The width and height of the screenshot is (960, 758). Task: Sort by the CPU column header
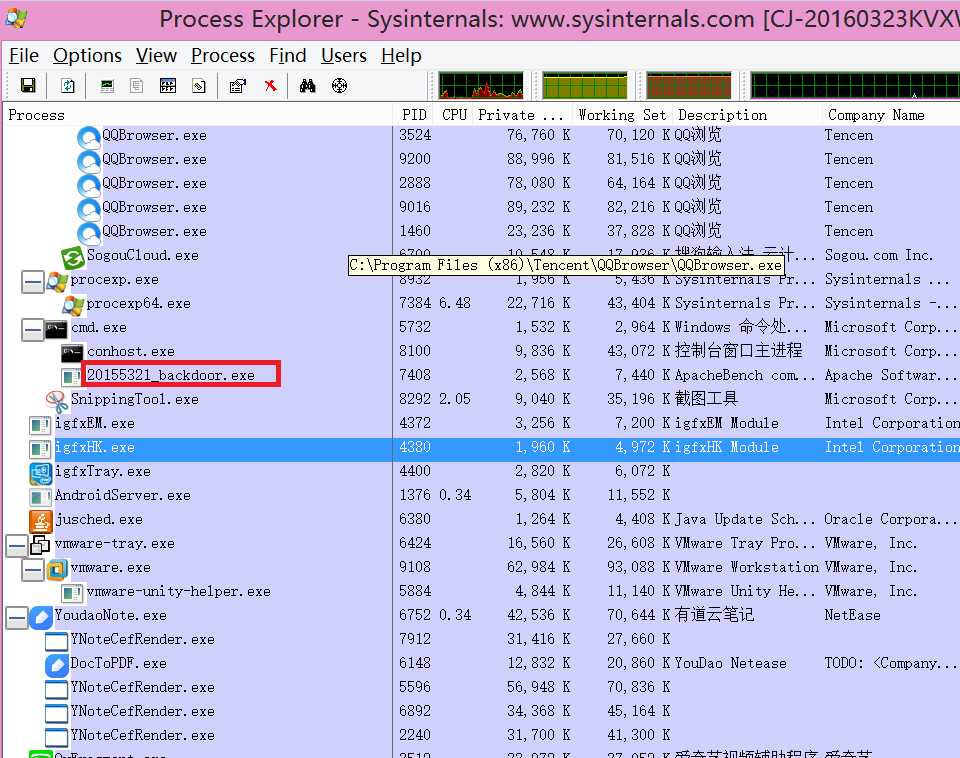[455, 115]
